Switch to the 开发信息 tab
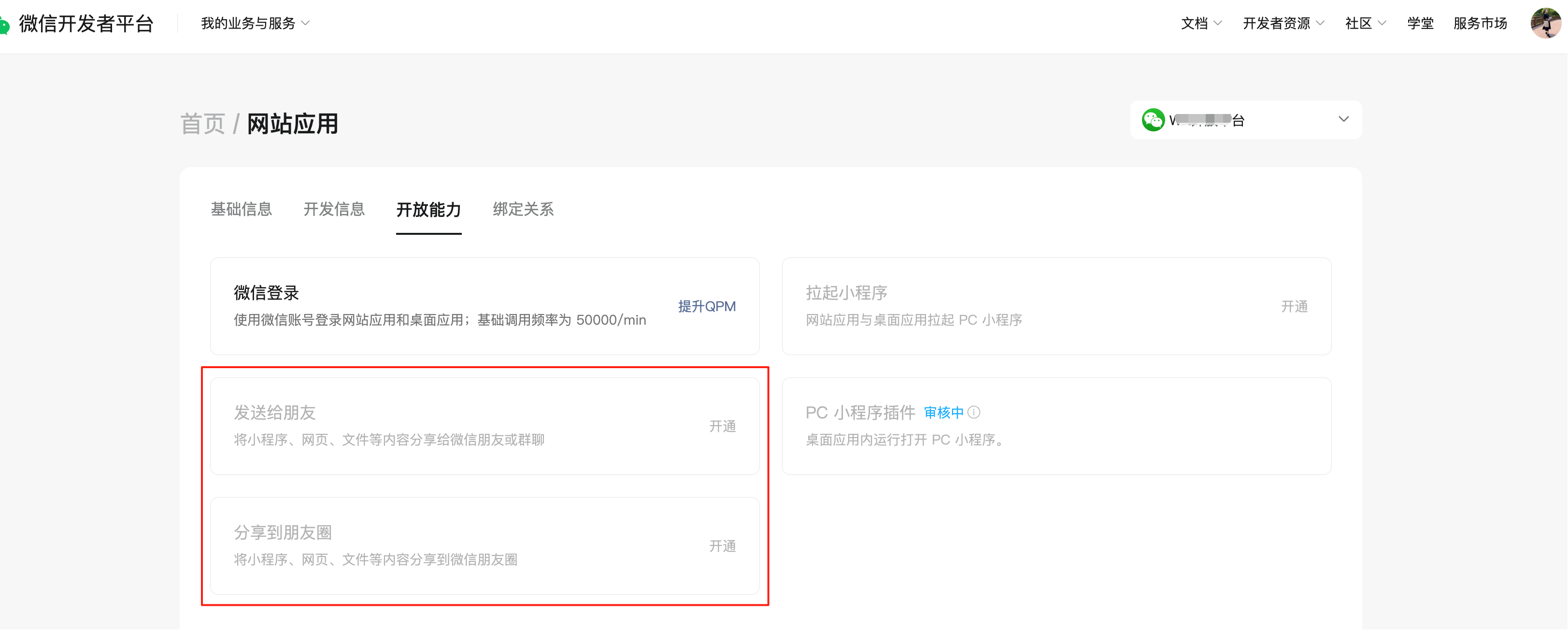This screenshot has height=630, width=1568. 334,209
